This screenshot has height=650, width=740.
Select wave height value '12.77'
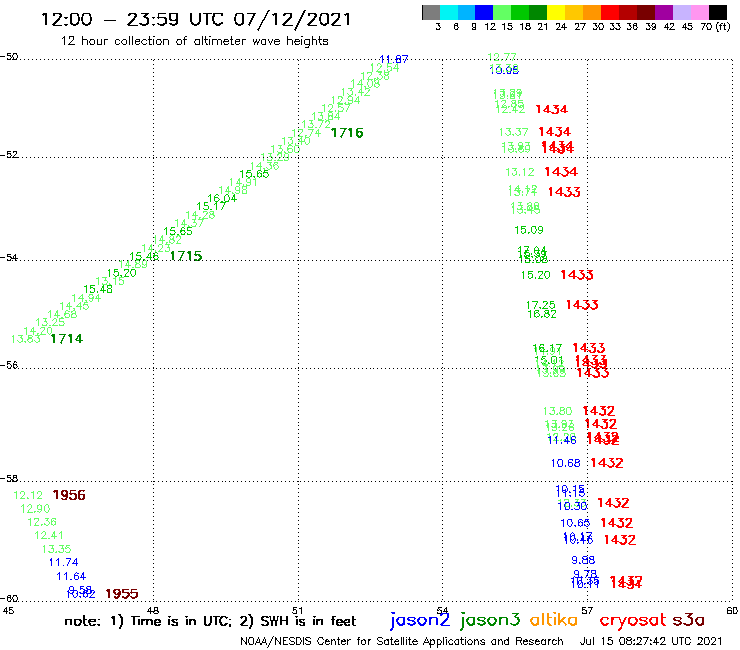tap(502, 57)
